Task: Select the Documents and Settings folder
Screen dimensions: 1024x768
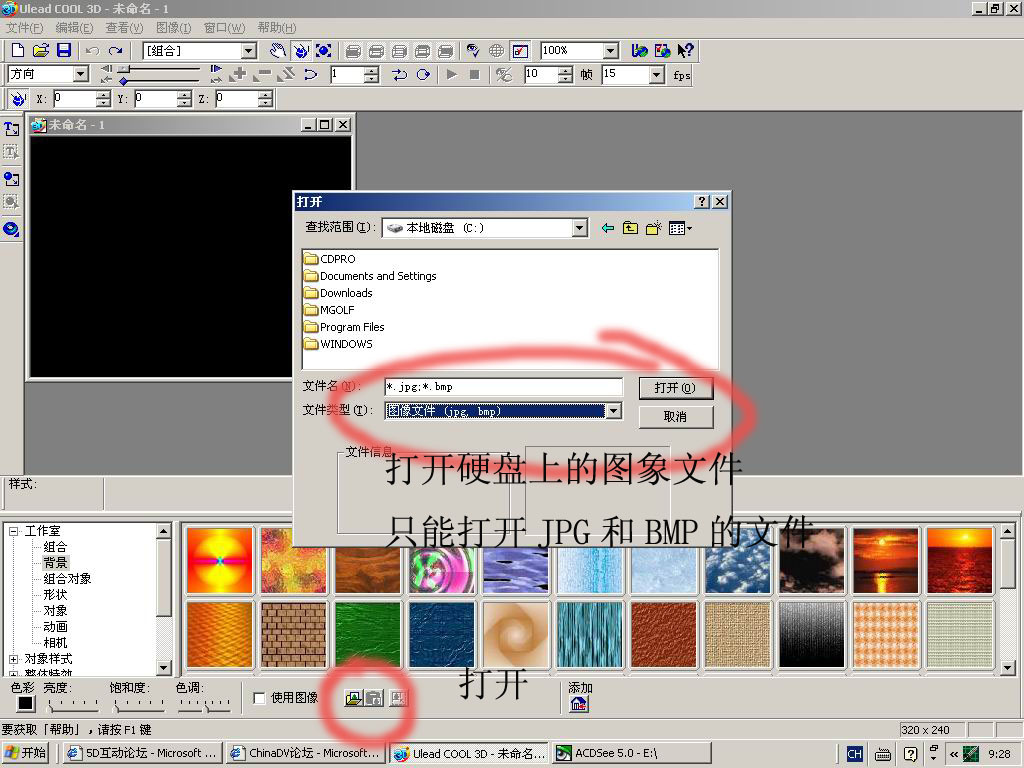Action: (370, 276)
